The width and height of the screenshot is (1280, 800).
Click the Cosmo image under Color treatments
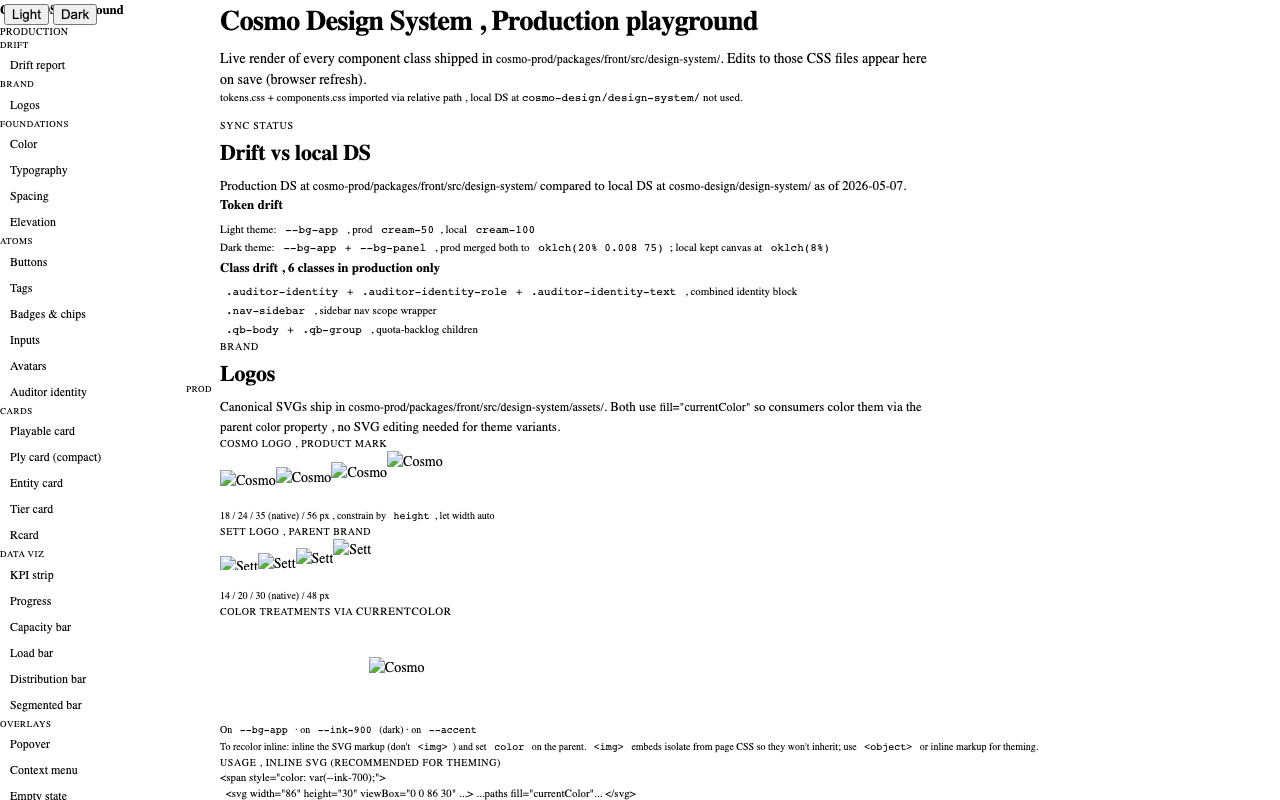coord(397,667)
